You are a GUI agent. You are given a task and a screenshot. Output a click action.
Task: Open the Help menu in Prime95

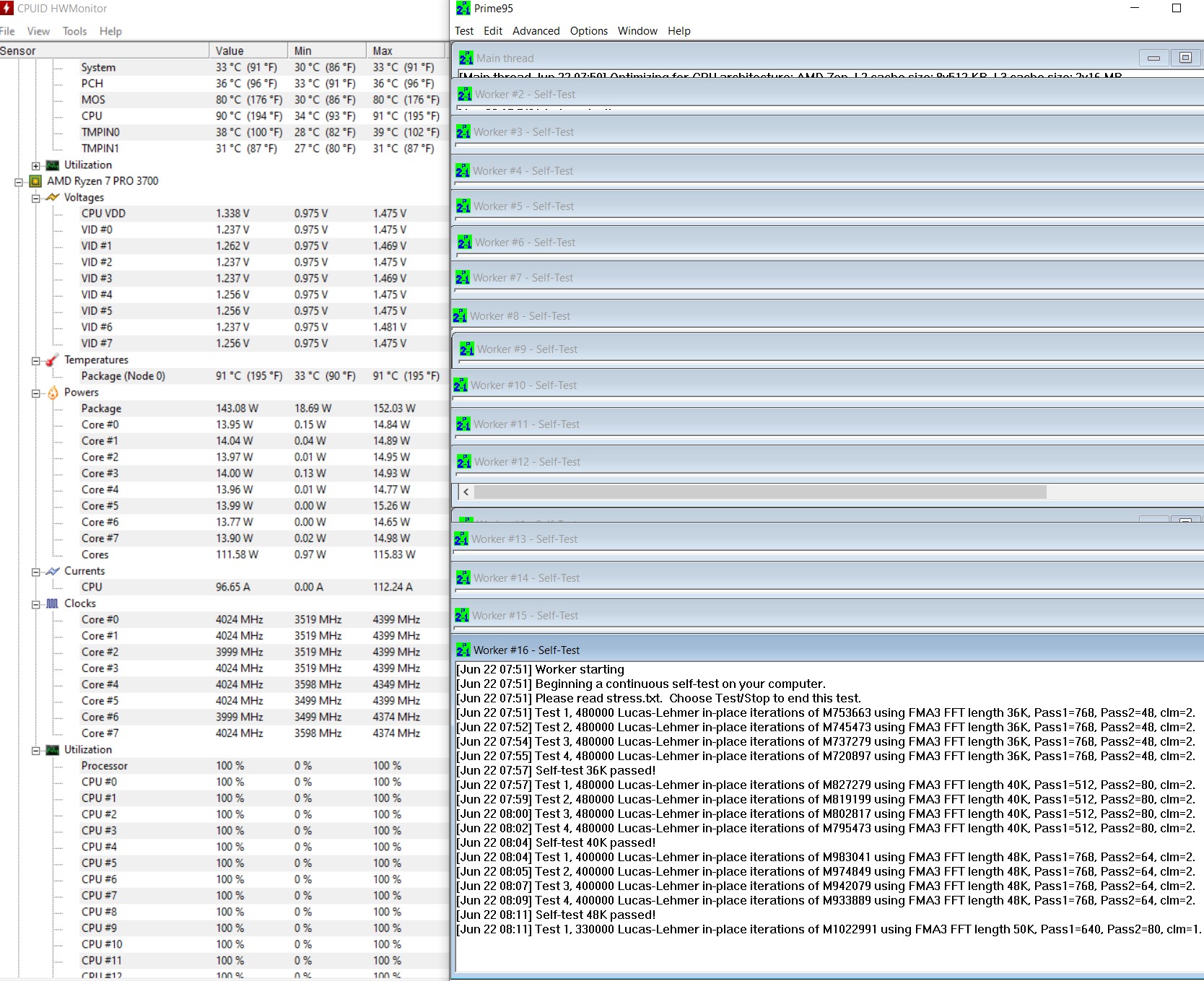pyautogui.click(x=679, y=31)
